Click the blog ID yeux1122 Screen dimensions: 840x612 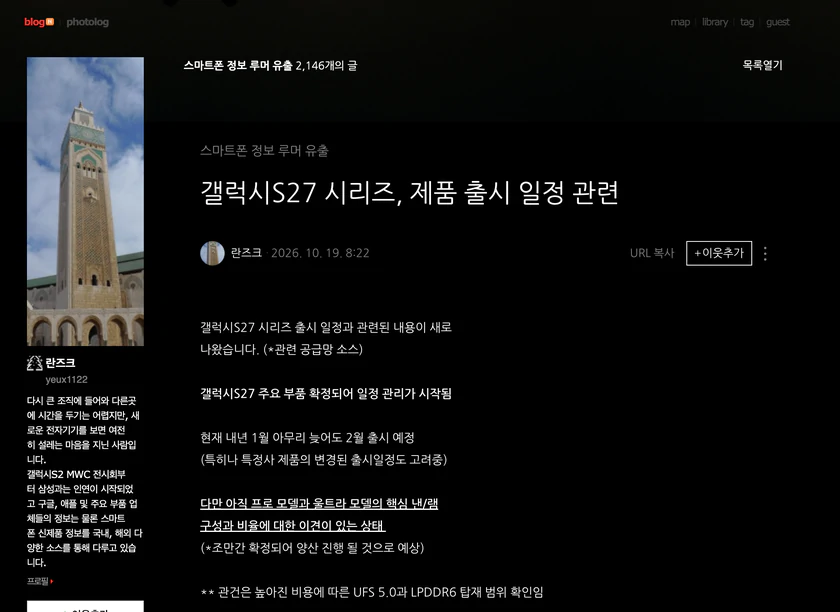tap(66, 379)
